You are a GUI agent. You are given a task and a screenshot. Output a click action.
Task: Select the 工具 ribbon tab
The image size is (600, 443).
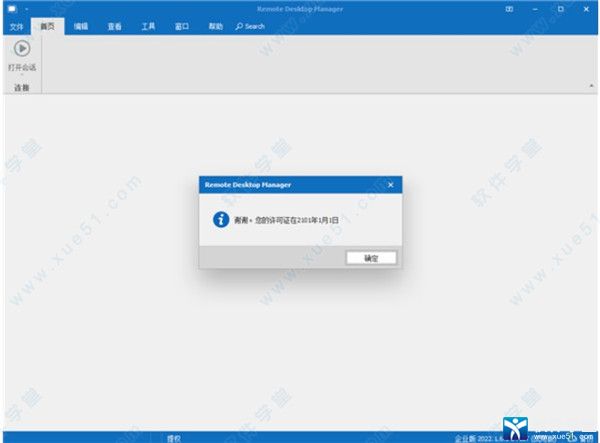[x=148, y=27]
